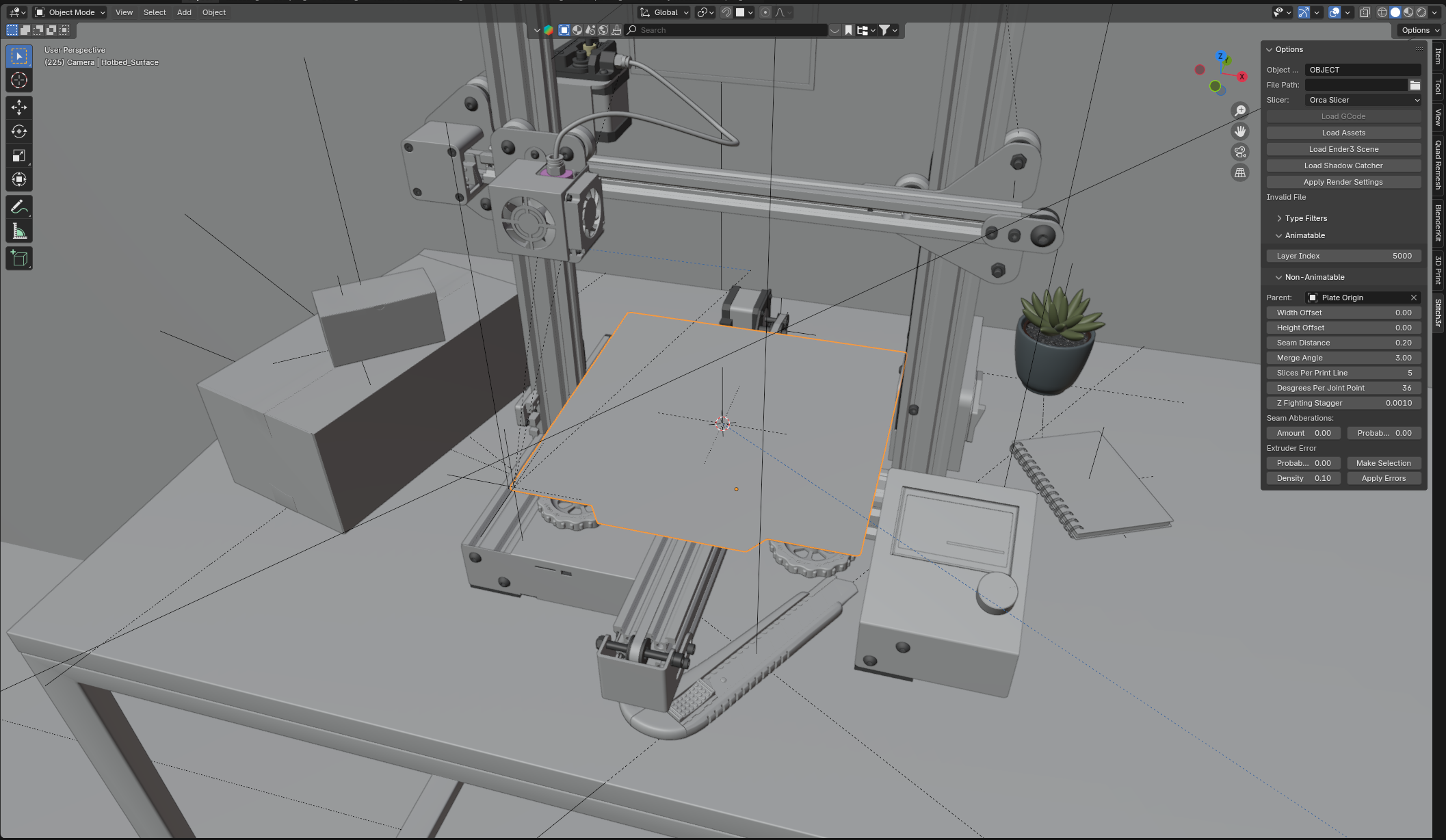
Task: Toggle viewport gizmos visibility
Action: [x=1304, y=12]
